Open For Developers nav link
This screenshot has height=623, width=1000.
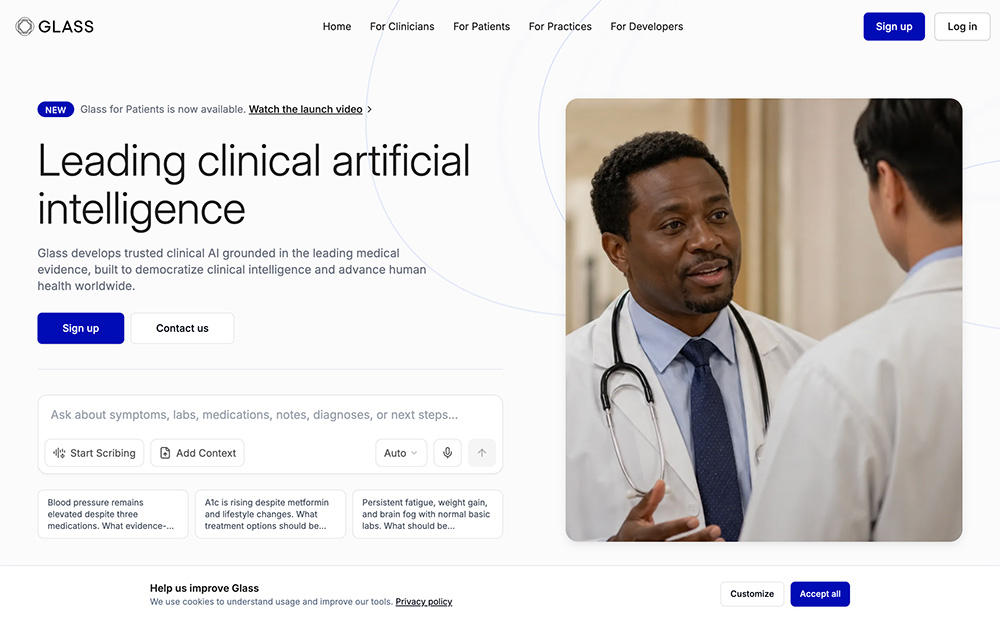pos(647,26)
